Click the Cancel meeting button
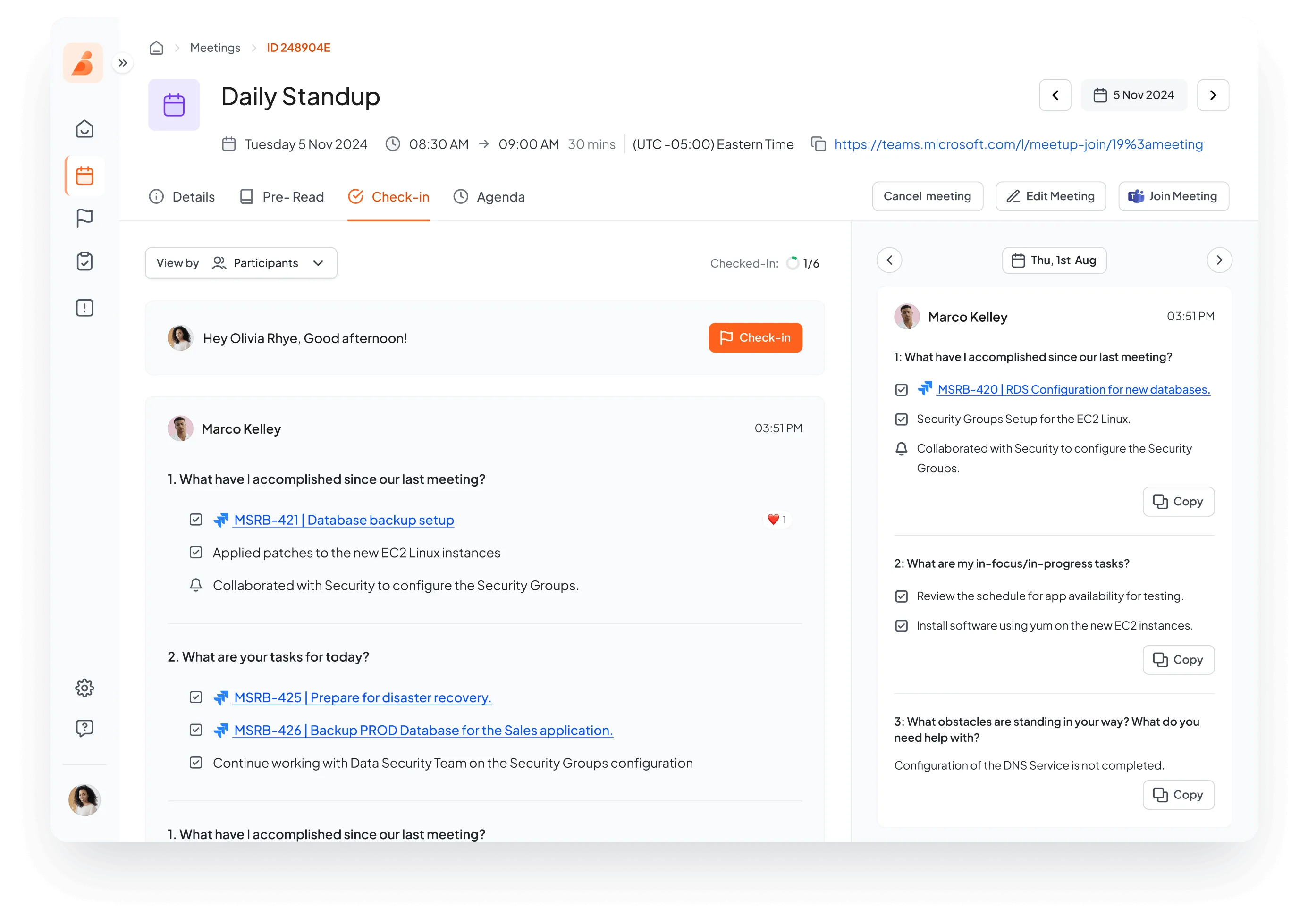 point(928,196)
